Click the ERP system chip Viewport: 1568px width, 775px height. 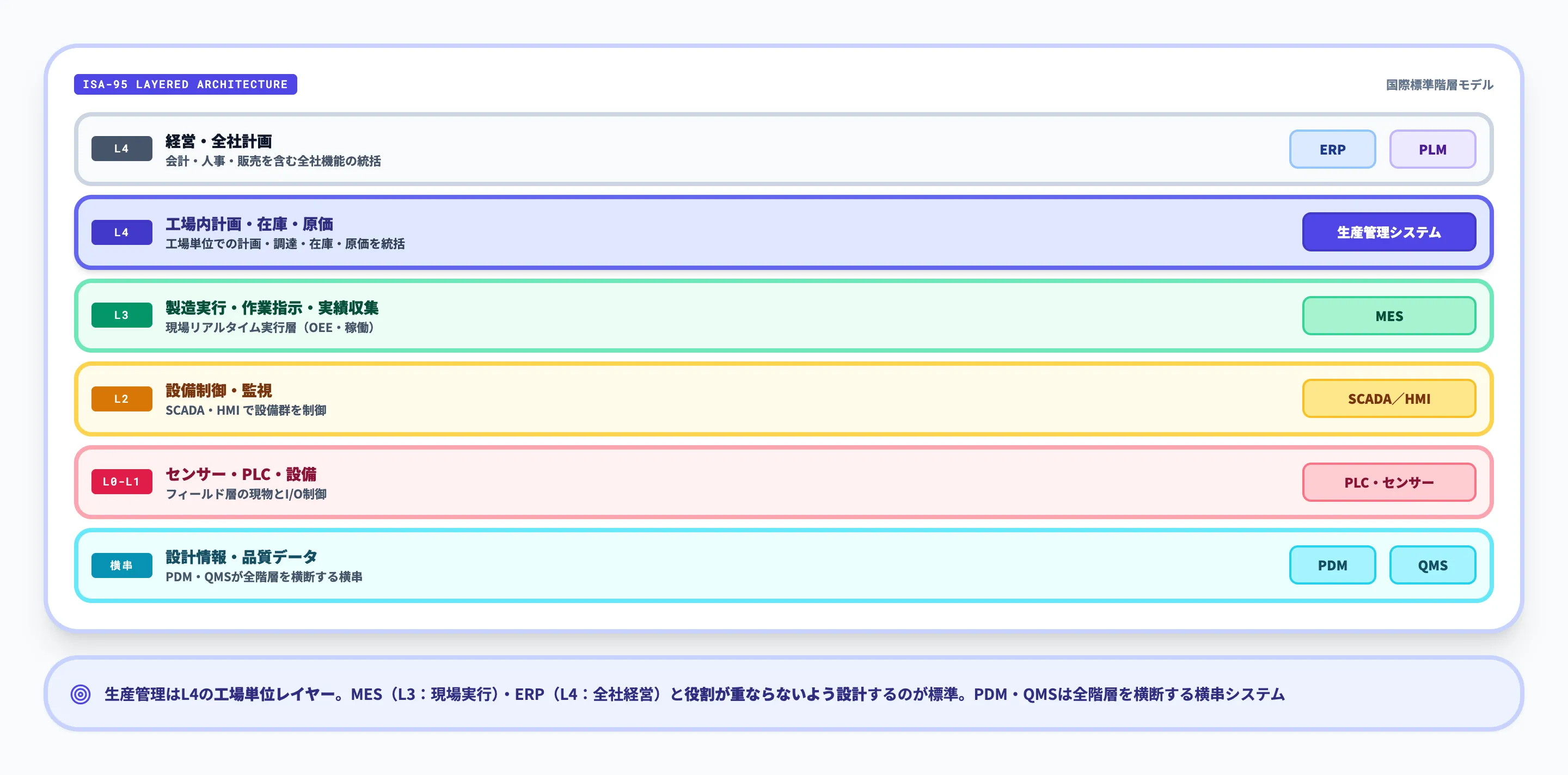click(1332, 149)
